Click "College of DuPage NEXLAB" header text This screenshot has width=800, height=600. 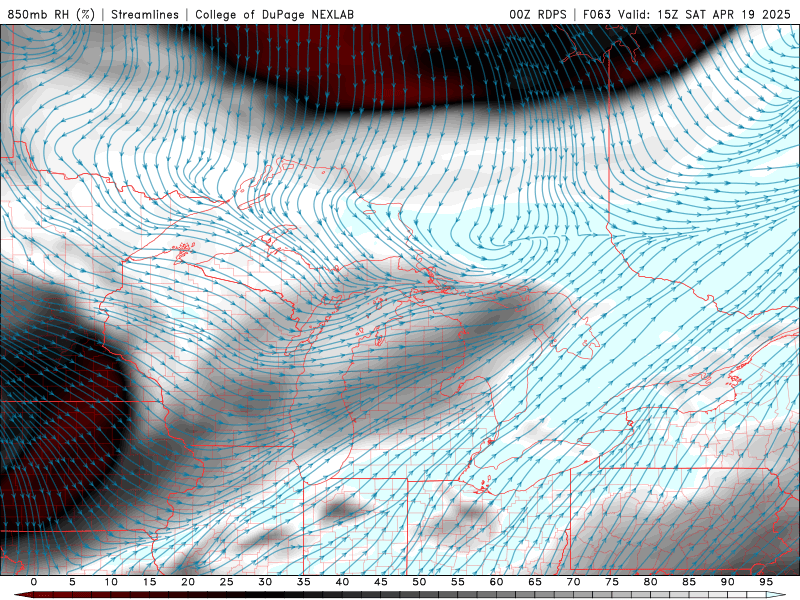click(274, 15)
